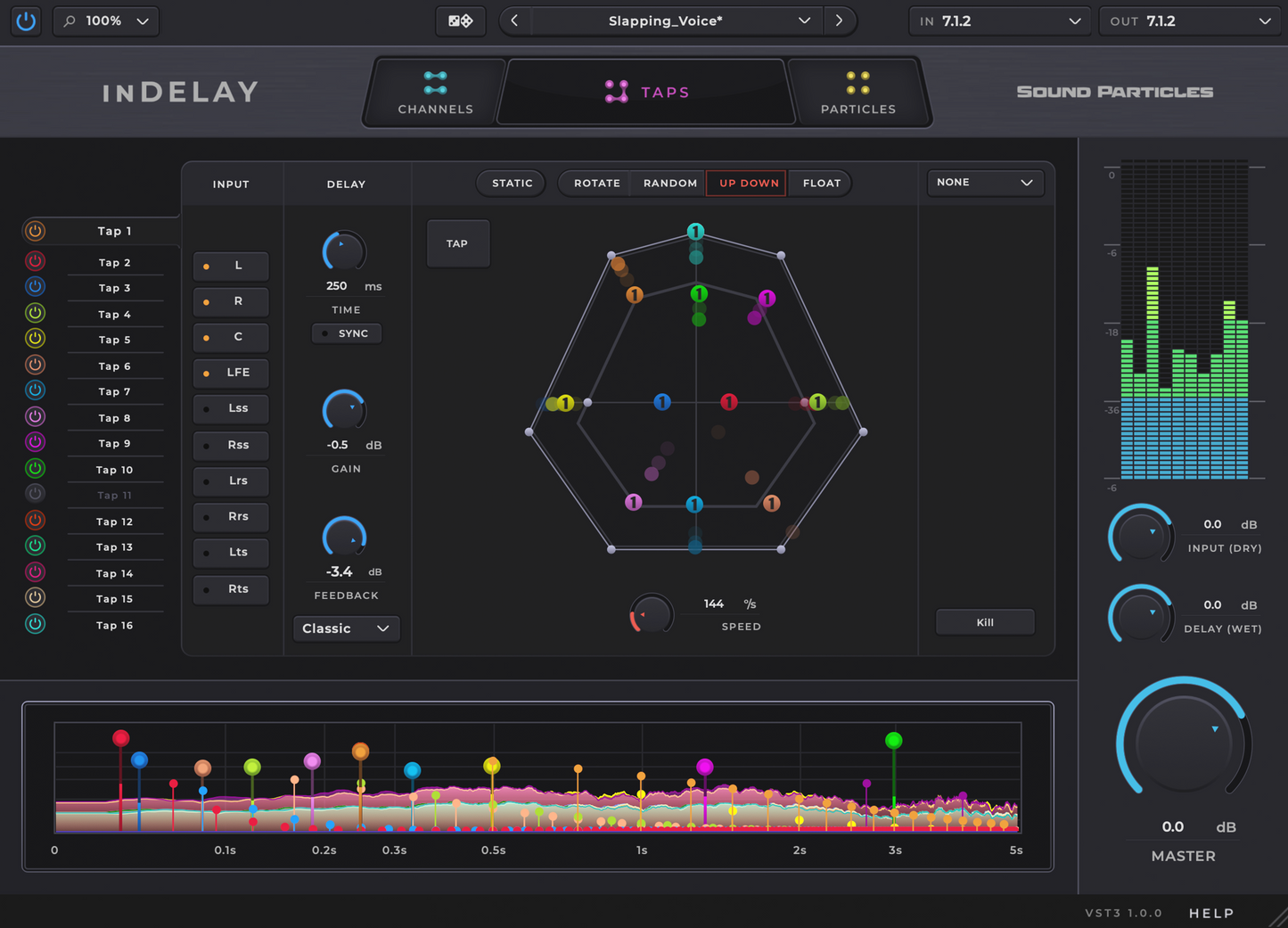Adjust the MASTER volume knob
This screenshot has height=928, width=1288.
1183,743
